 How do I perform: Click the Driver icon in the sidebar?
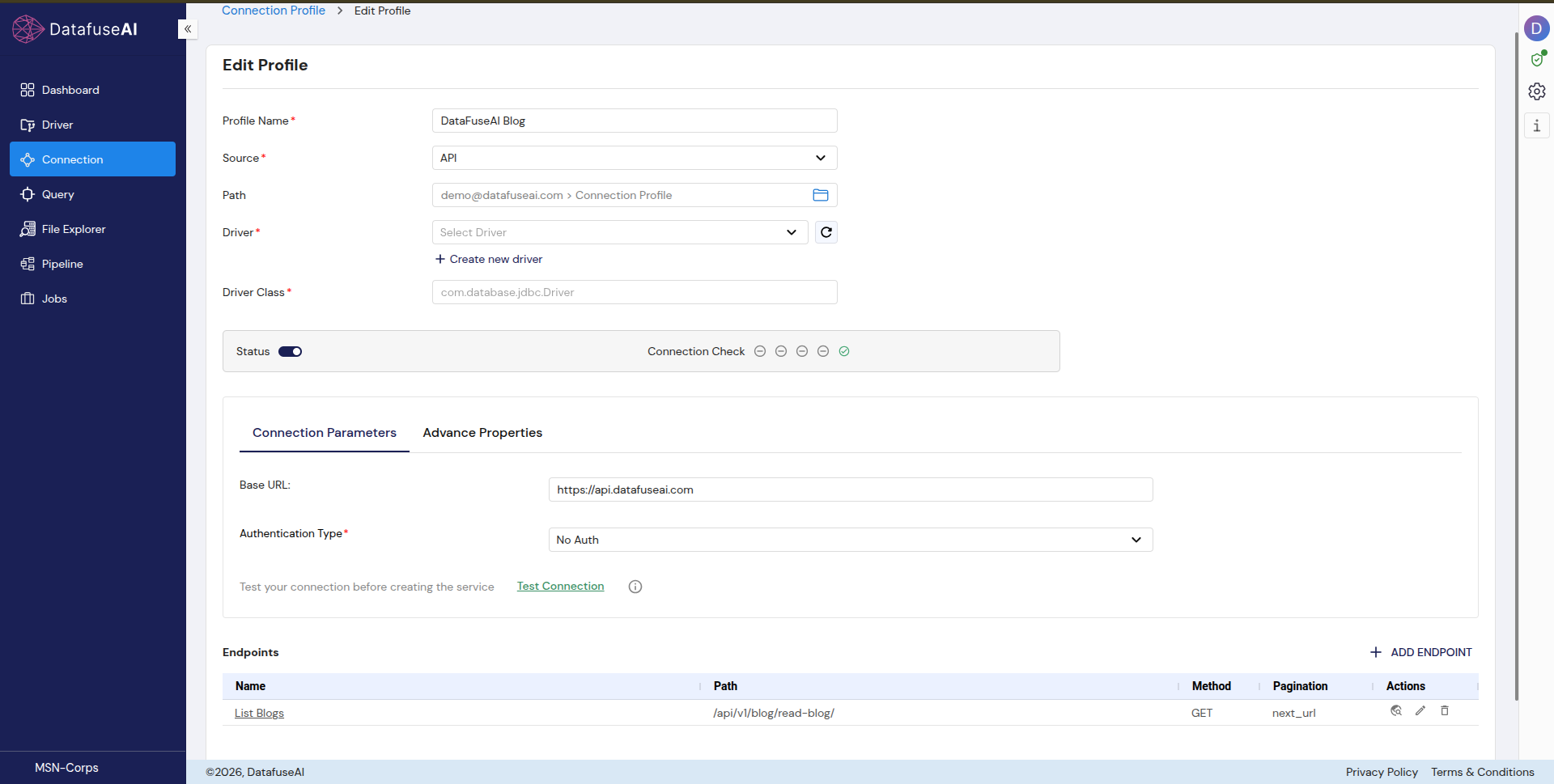28,125
